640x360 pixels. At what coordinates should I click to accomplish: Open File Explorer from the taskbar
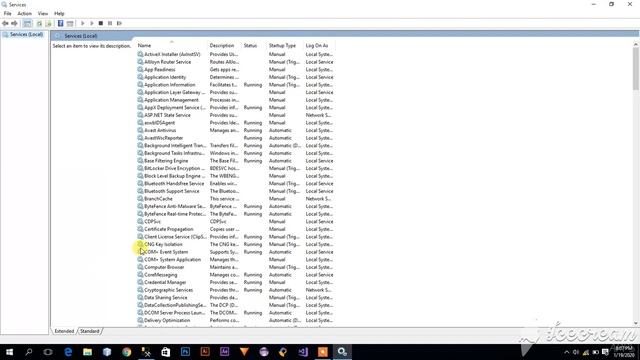click(87, 352)
